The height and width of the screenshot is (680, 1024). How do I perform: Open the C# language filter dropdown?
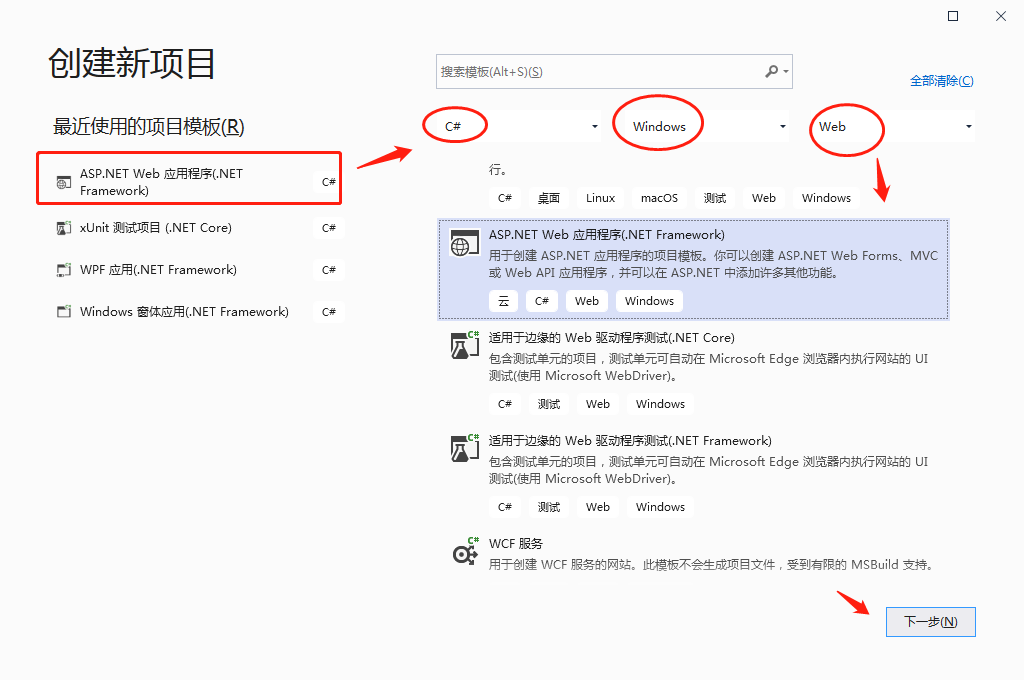tap(520, 126)
